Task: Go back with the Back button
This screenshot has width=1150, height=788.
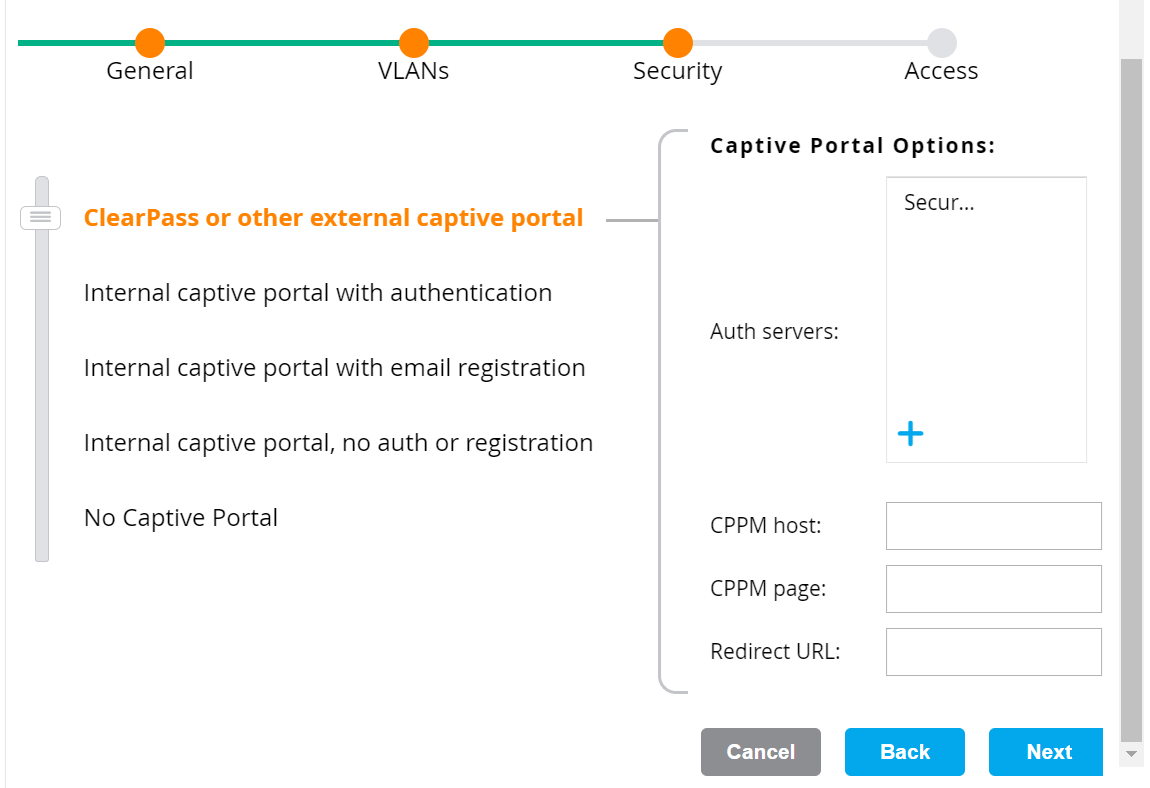Action: [904, 752]
